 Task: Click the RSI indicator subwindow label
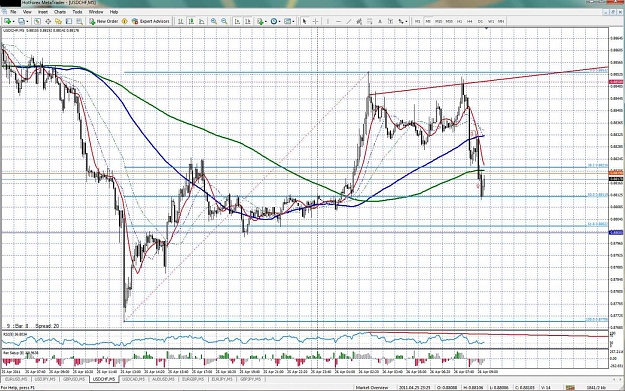click(x=15, y=334)
